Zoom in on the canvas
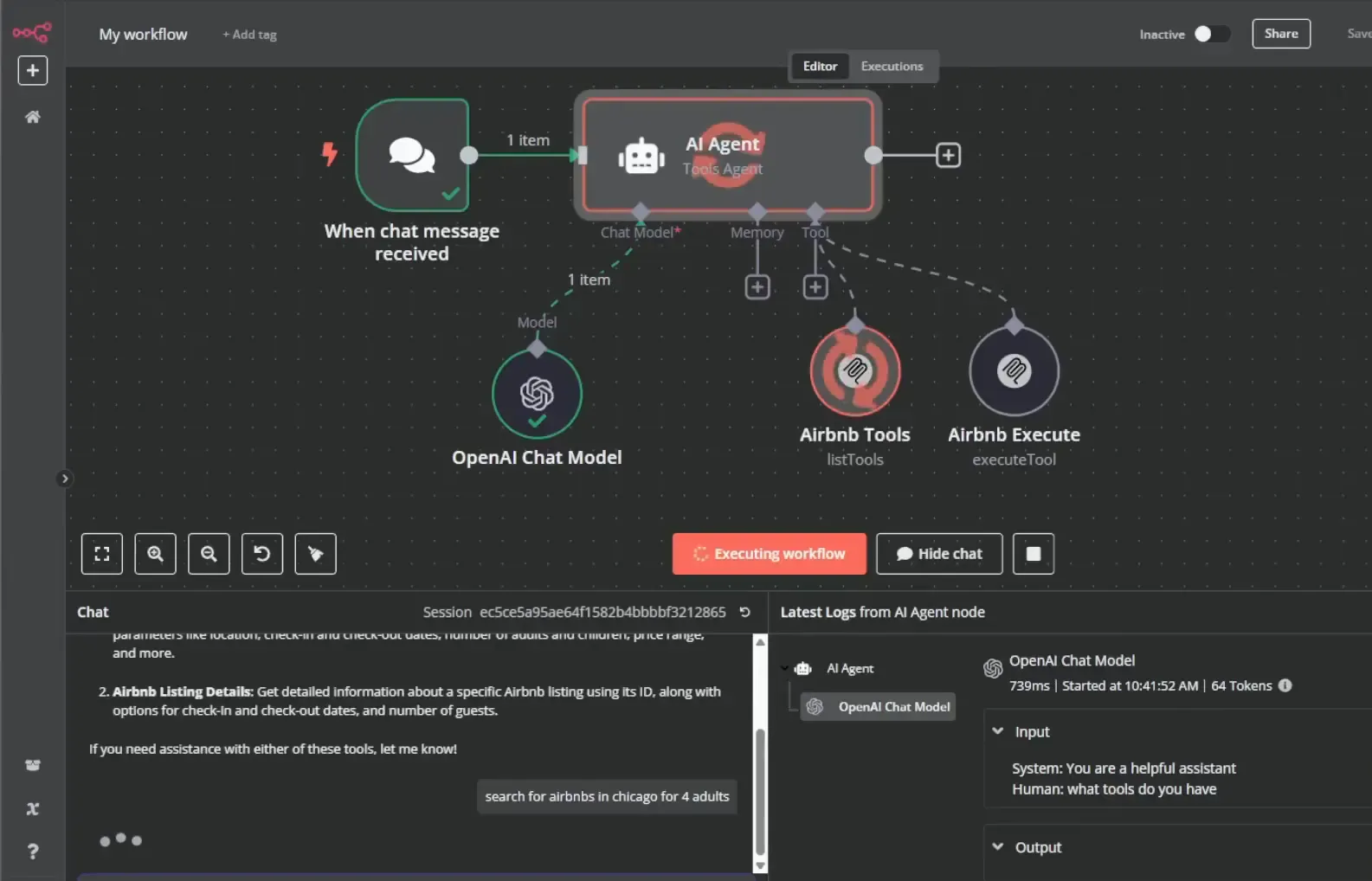This screenshot has height=881, width=1372. click(x=156, y=554)
